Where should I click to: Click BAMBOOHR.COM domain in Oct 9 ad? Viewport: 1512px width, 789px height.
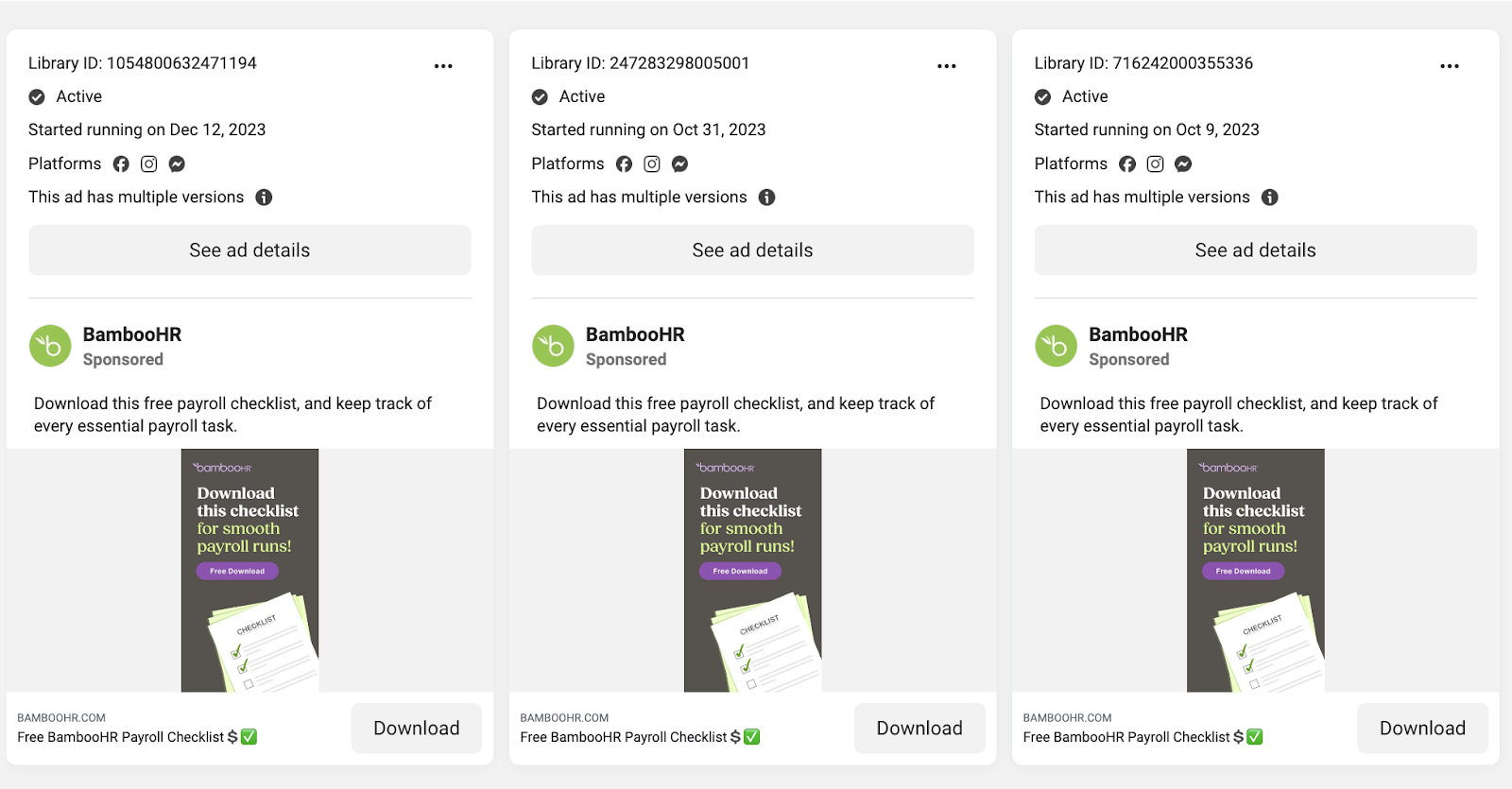1067,718
